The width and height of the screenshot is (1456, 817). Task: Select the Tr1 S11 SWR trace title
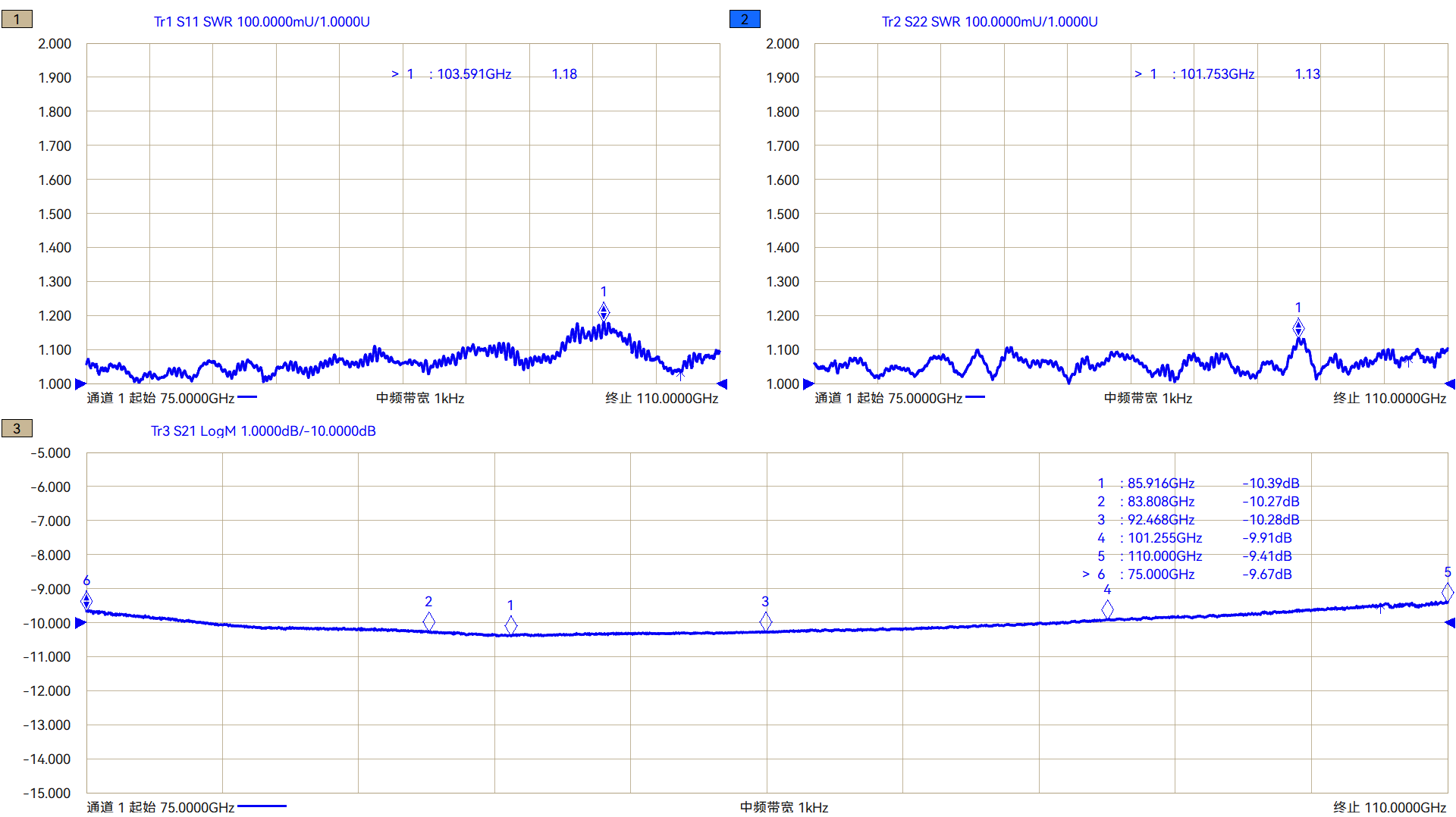pos(262,22)
